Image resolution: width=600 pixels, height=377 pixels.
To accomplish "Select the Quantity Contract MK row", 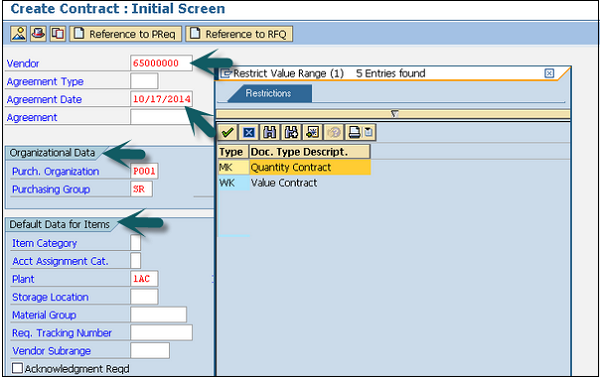I will (294, 167).
